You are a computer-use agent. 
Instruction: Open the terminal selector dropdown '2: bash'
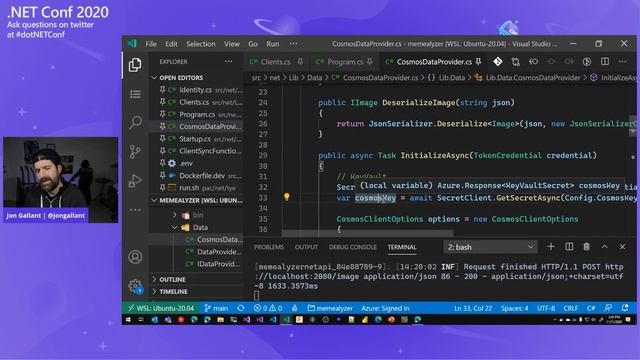click(x=490, y=247)
